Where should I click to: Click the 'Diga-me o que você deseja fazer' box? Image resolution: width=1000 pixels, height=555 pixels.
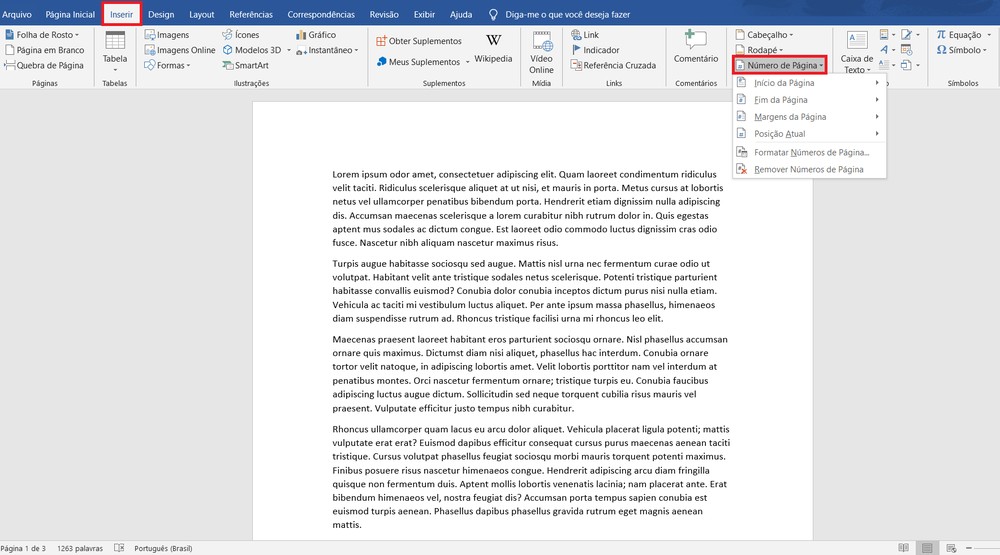tap(560, 14)
